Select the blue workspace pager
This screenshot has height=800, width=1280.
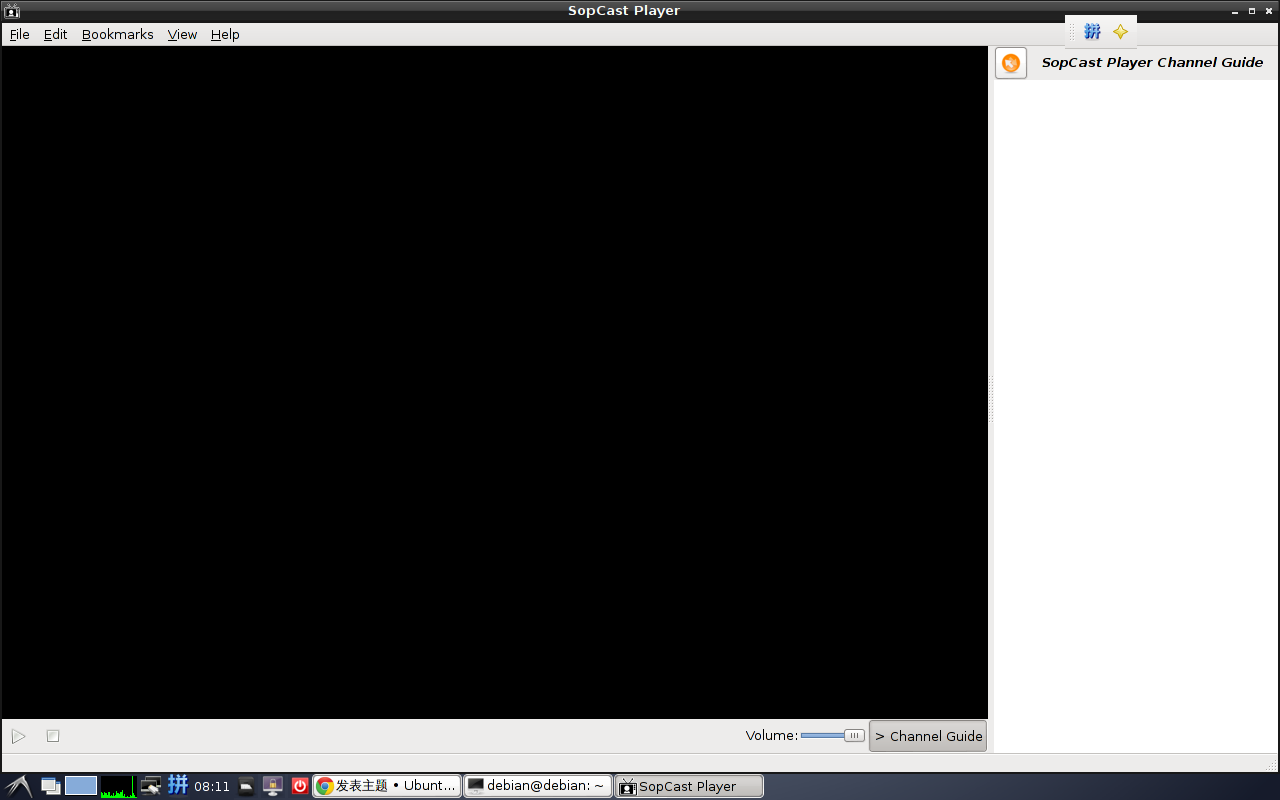[x=81, y=786]
